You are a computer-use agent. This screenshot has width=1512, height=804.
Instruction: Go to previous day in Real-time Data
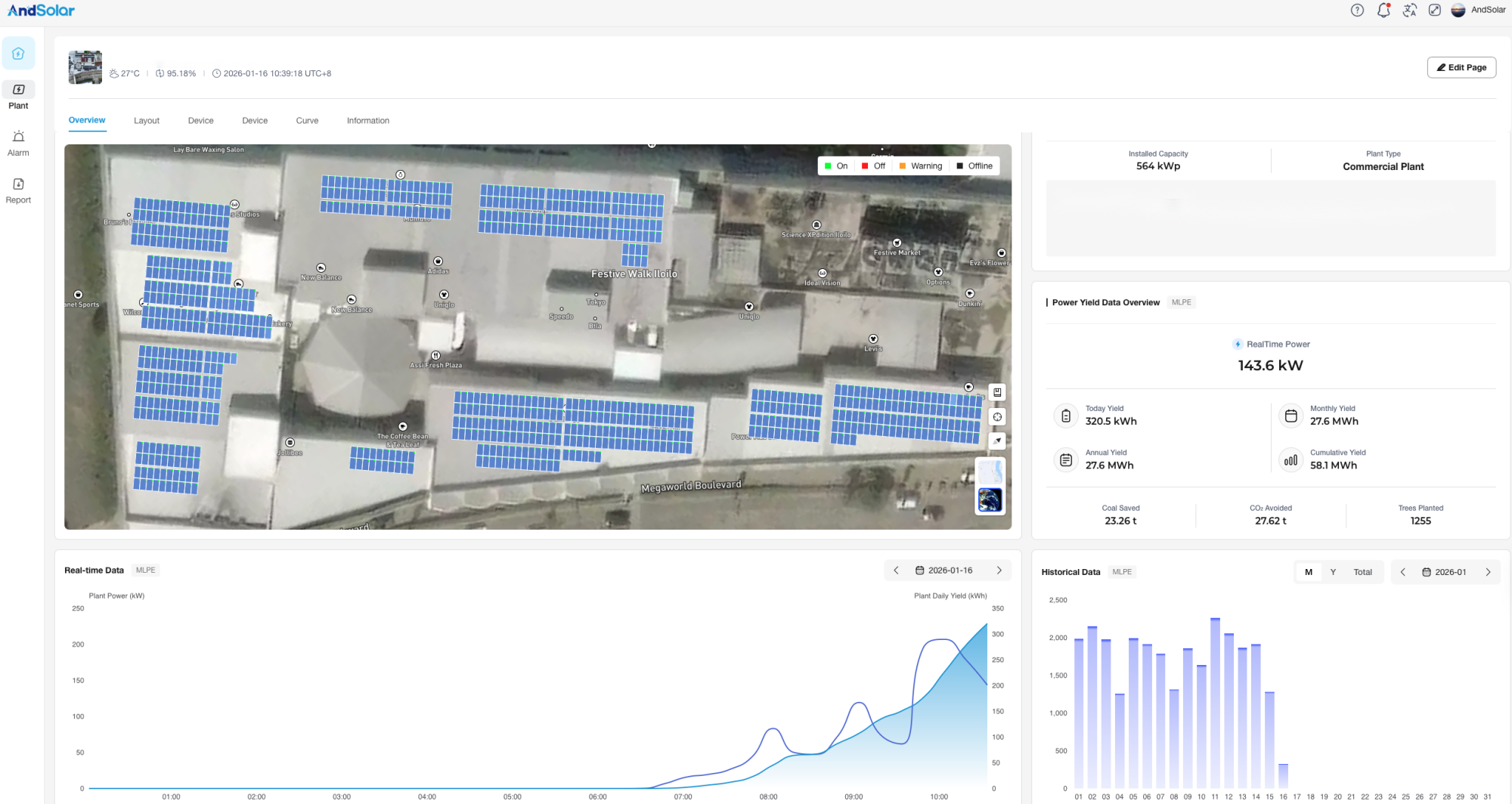897,571
